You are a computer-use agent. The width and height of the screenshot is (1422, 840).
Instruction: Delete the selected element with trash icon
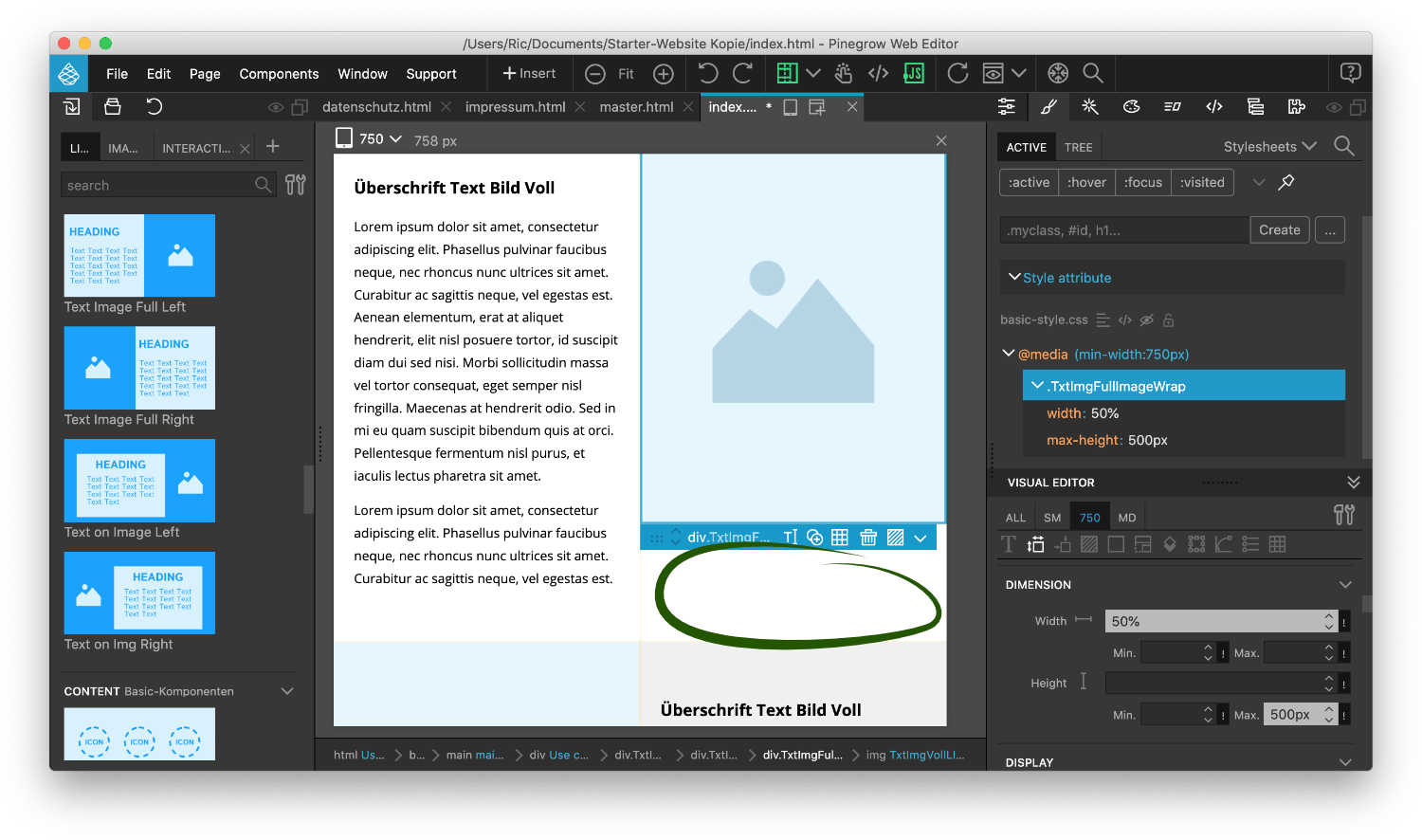868,538
